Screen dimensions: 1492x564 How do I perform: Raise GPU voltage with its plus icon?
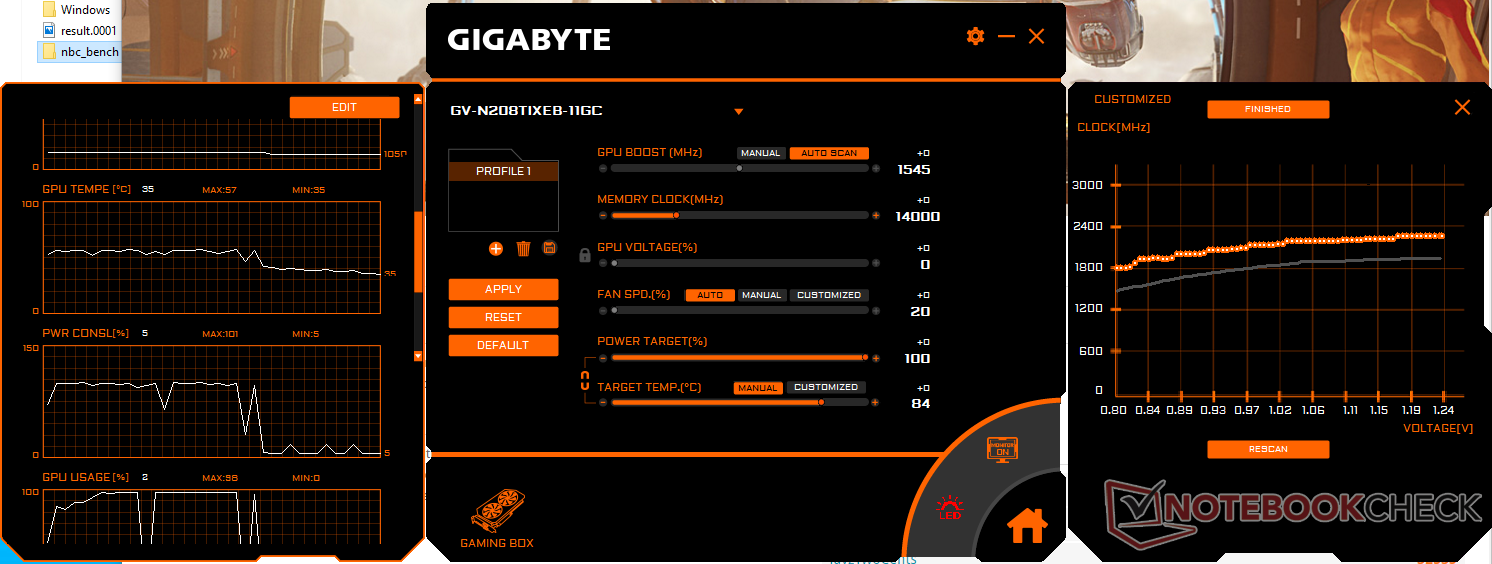pyautogui.click(x=876, y=263)
